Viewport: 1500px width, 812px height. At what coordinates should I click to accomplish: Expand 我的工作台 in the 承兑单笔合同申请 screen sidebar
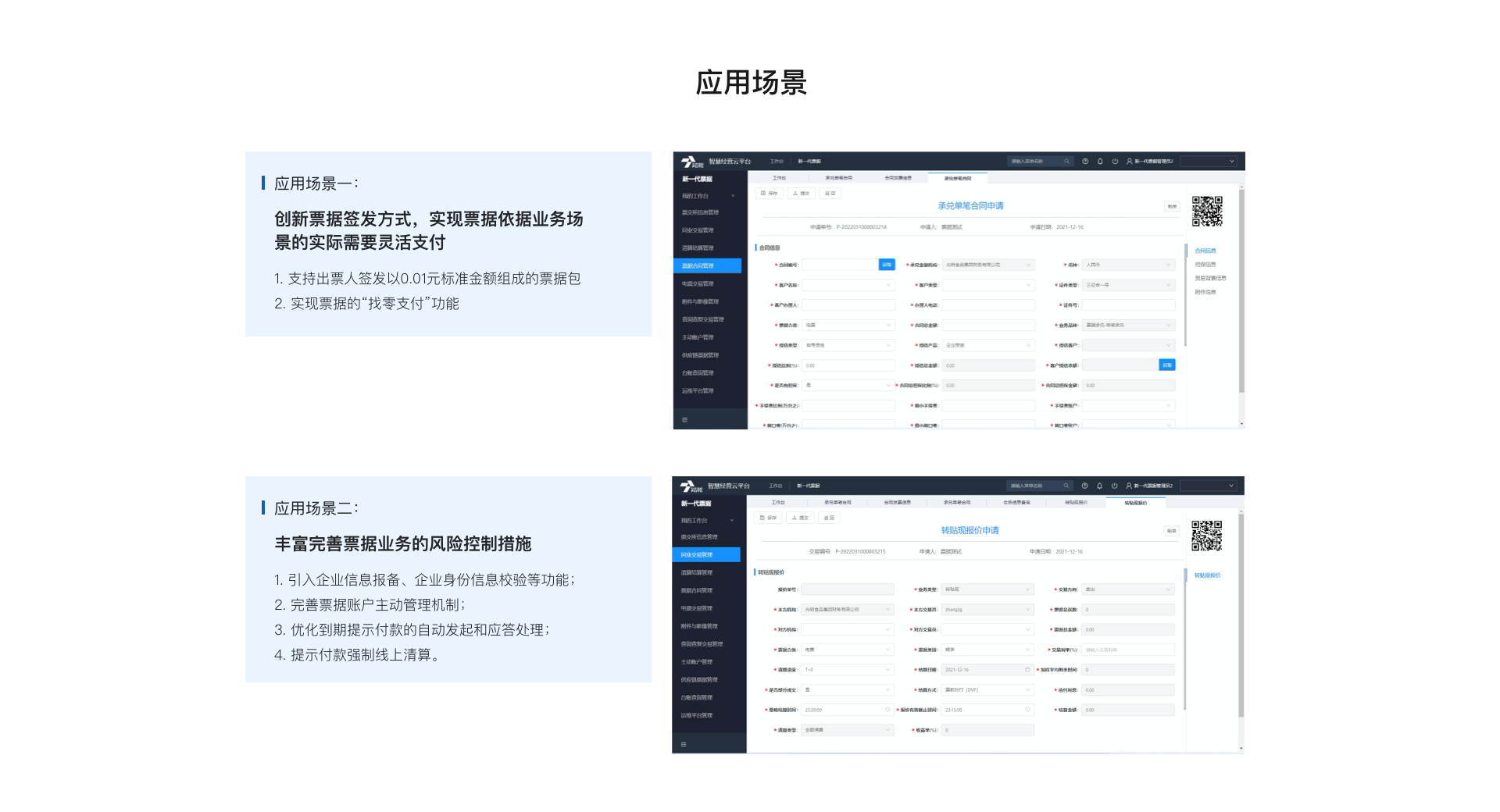tap(708, 196)
